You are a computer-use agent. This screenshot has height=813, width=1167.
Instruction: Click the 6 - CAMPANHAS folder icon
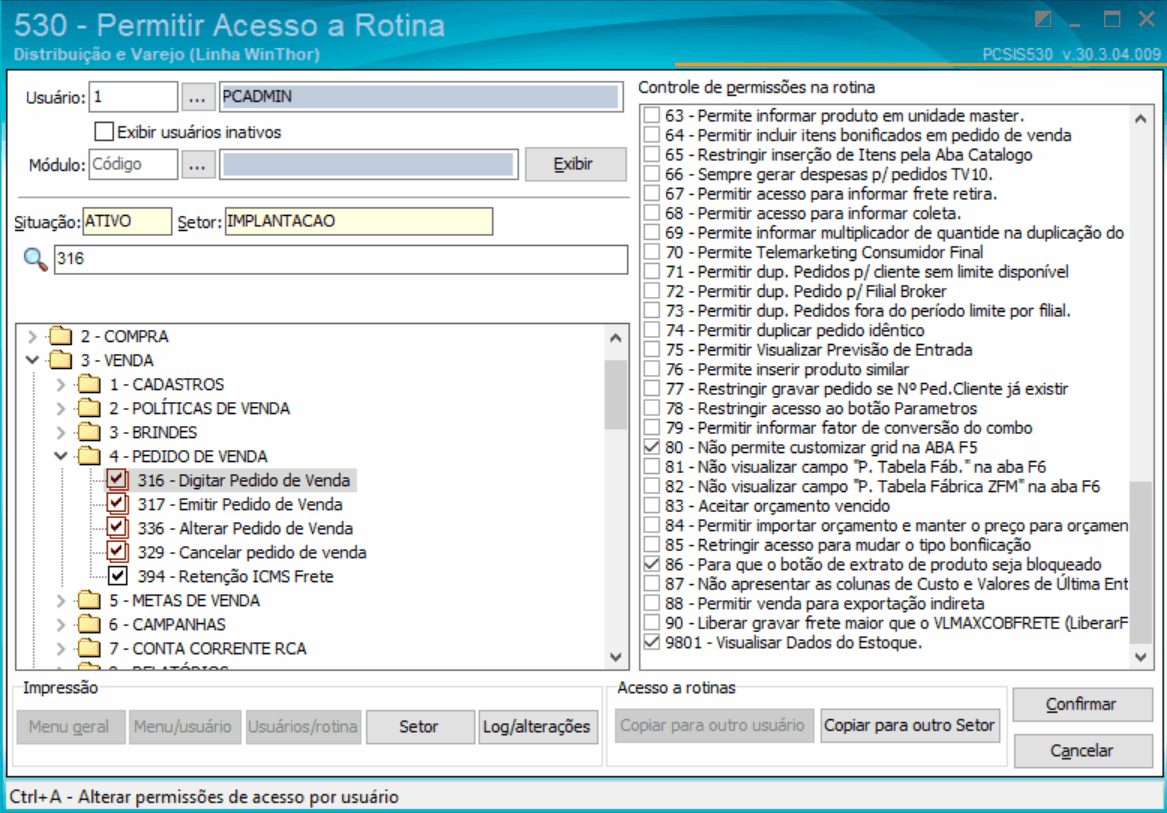point(89,624)
